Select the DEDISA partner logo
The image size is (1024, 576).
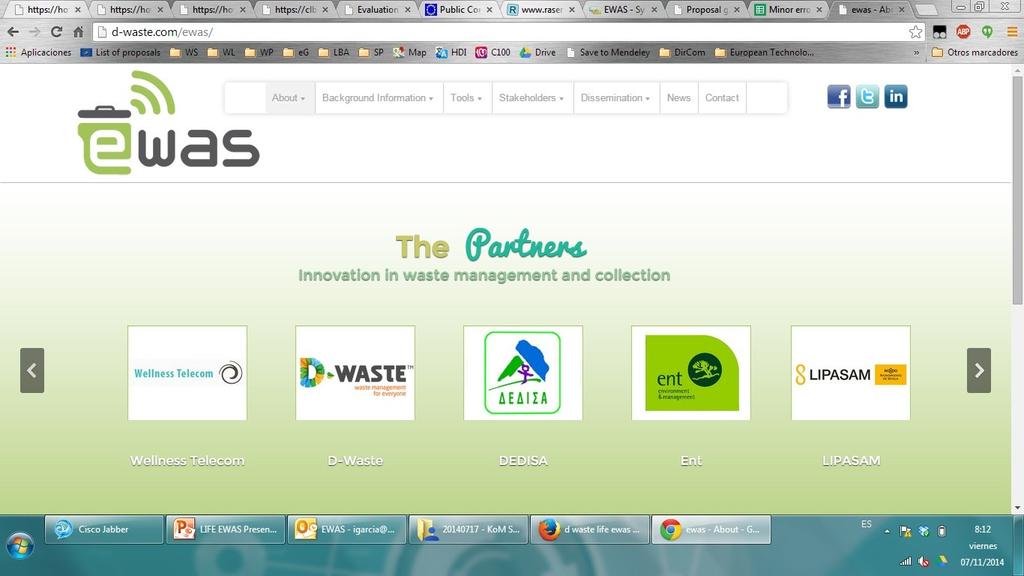pyautogui.click(x=523, y=373)
